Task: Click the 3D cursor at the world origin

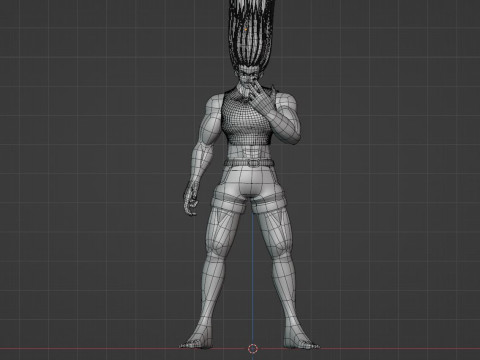Action: tap(253, 349)
